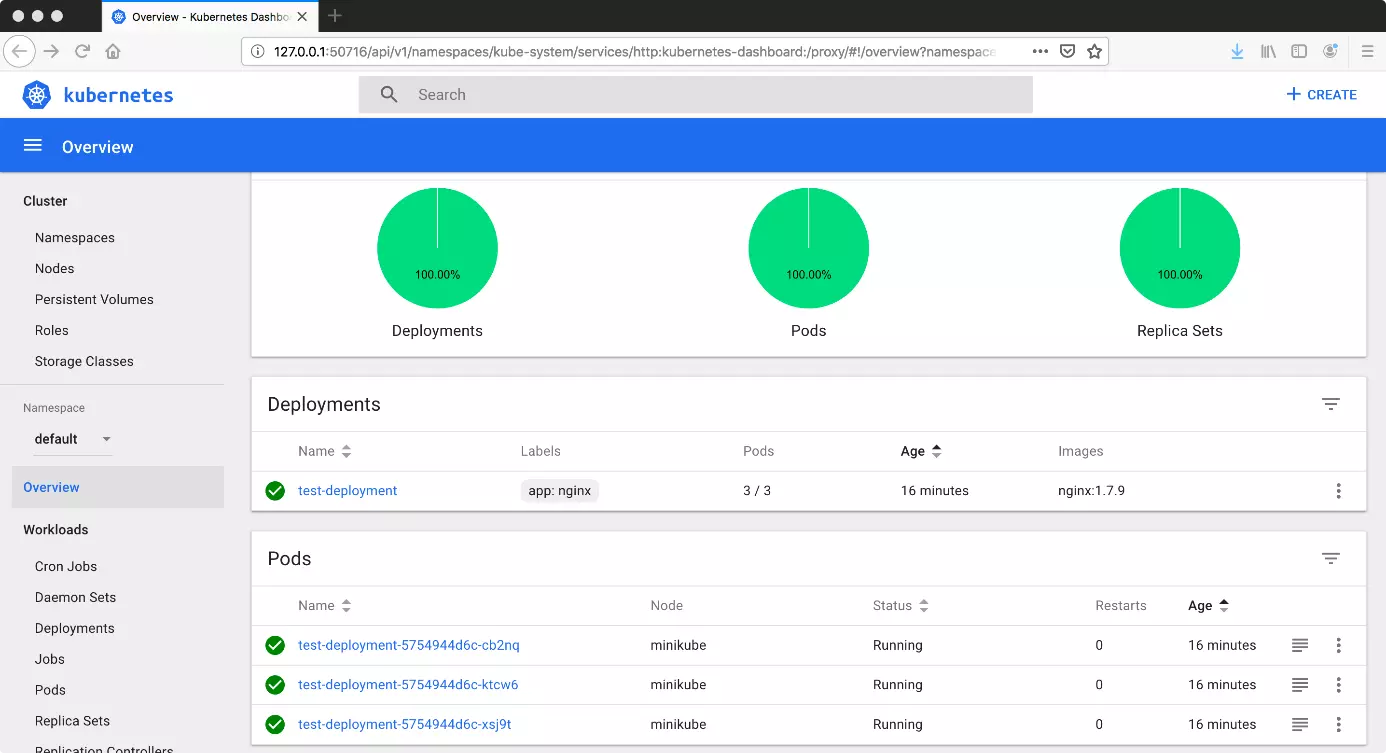Screen dimensions: 1386x753
Task: Open the test-deployment link
Action: tap(347, 491)
